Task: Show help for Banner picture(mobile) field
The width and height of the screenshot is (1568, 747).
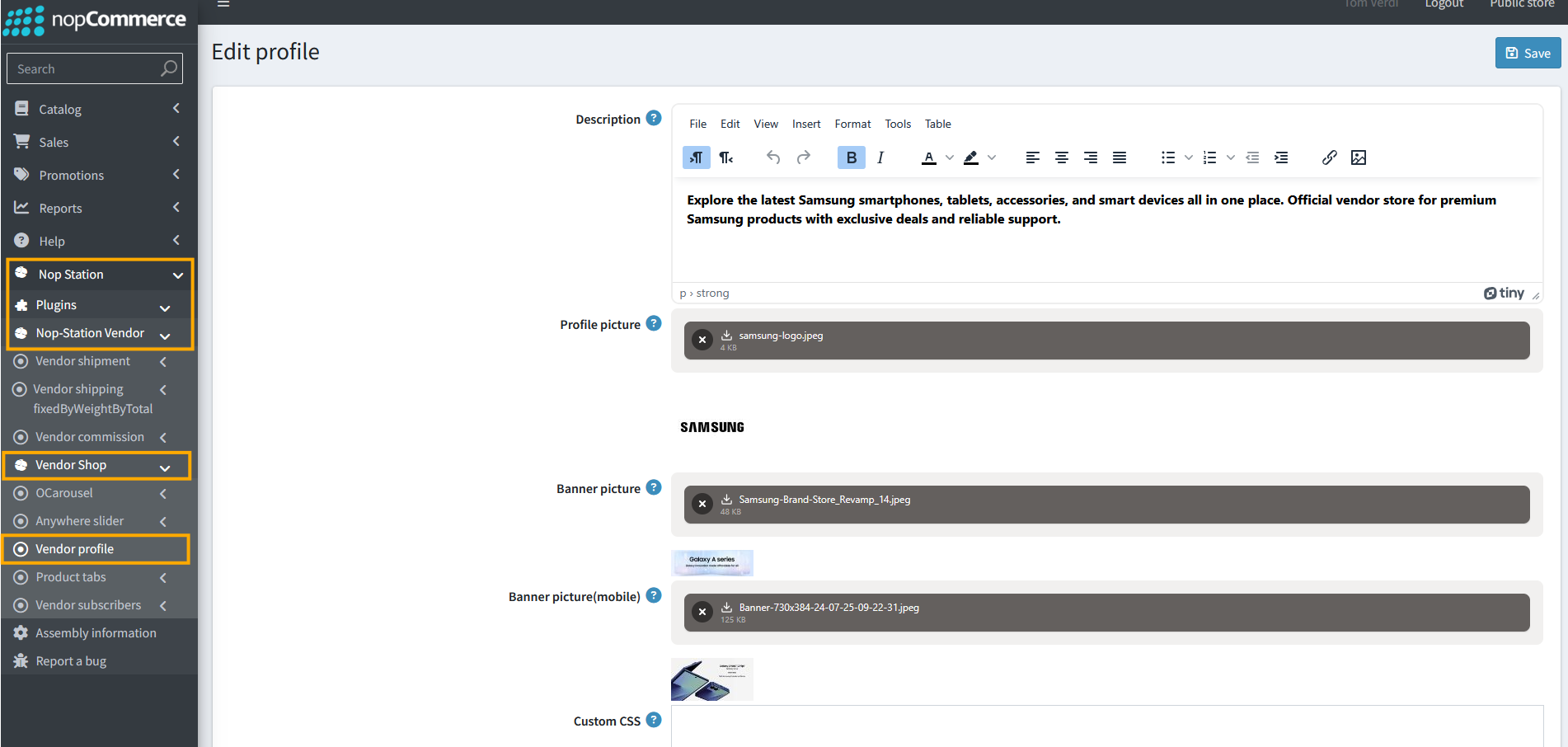Action: 654,595
